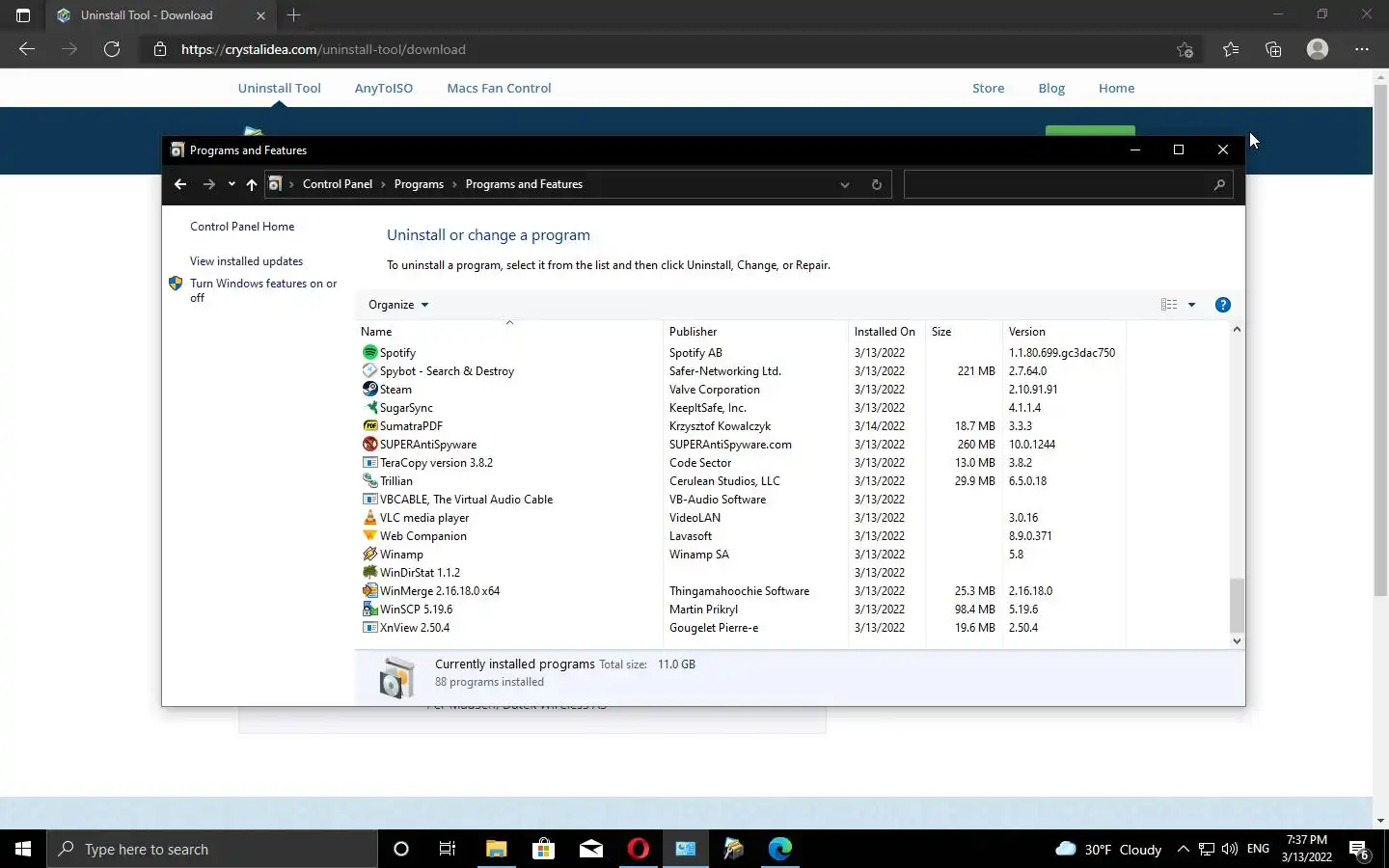The image size is (1389, 868).
Task: Open the Programs and Features help button
Action: point(1222,305)
